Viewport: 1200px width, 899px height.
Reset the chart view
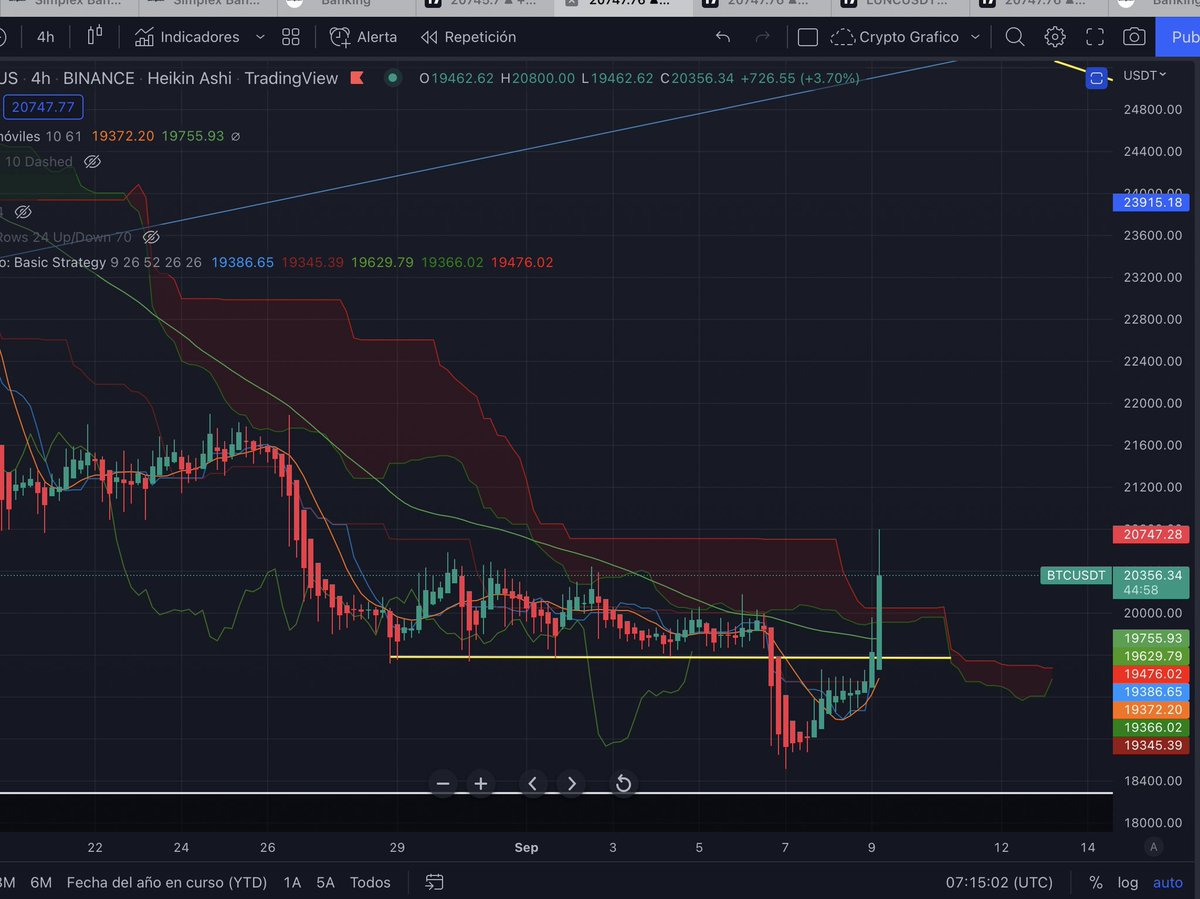pyautogui.click(x=622, y=783)
